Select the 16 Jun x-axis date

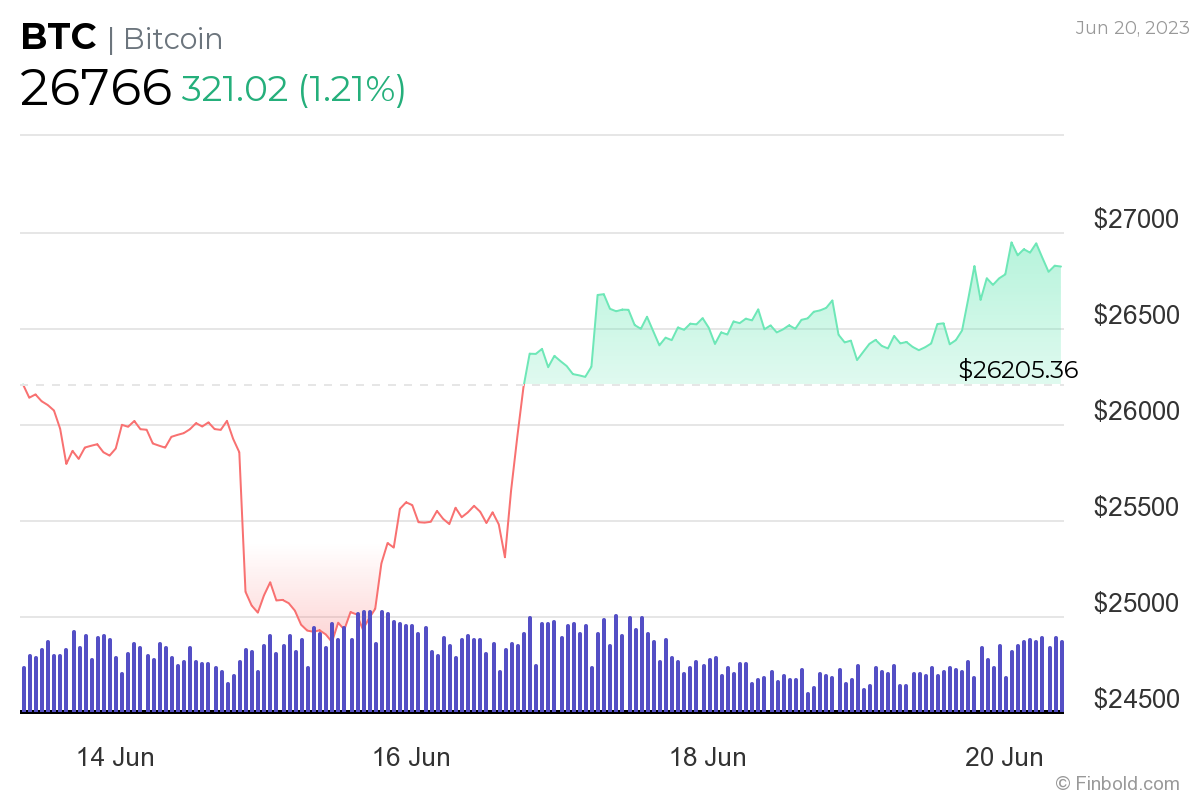[411, 757]
